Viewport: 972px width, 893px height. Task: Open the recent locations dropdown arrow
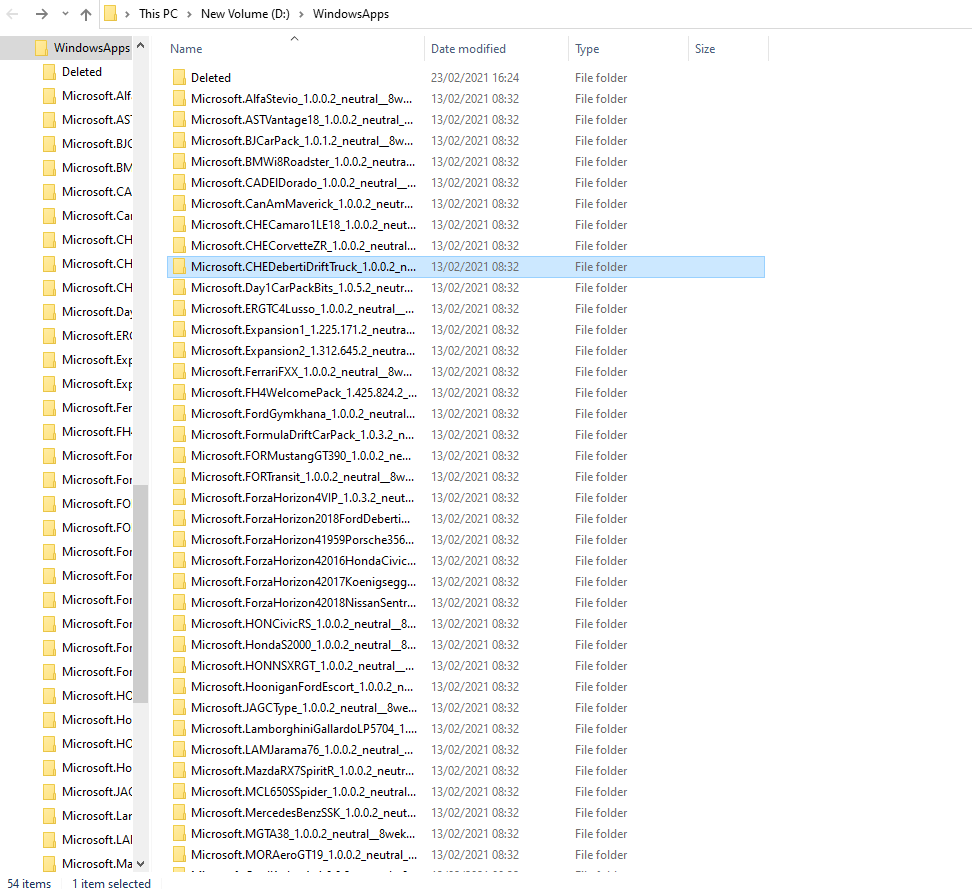coord(65,14)
